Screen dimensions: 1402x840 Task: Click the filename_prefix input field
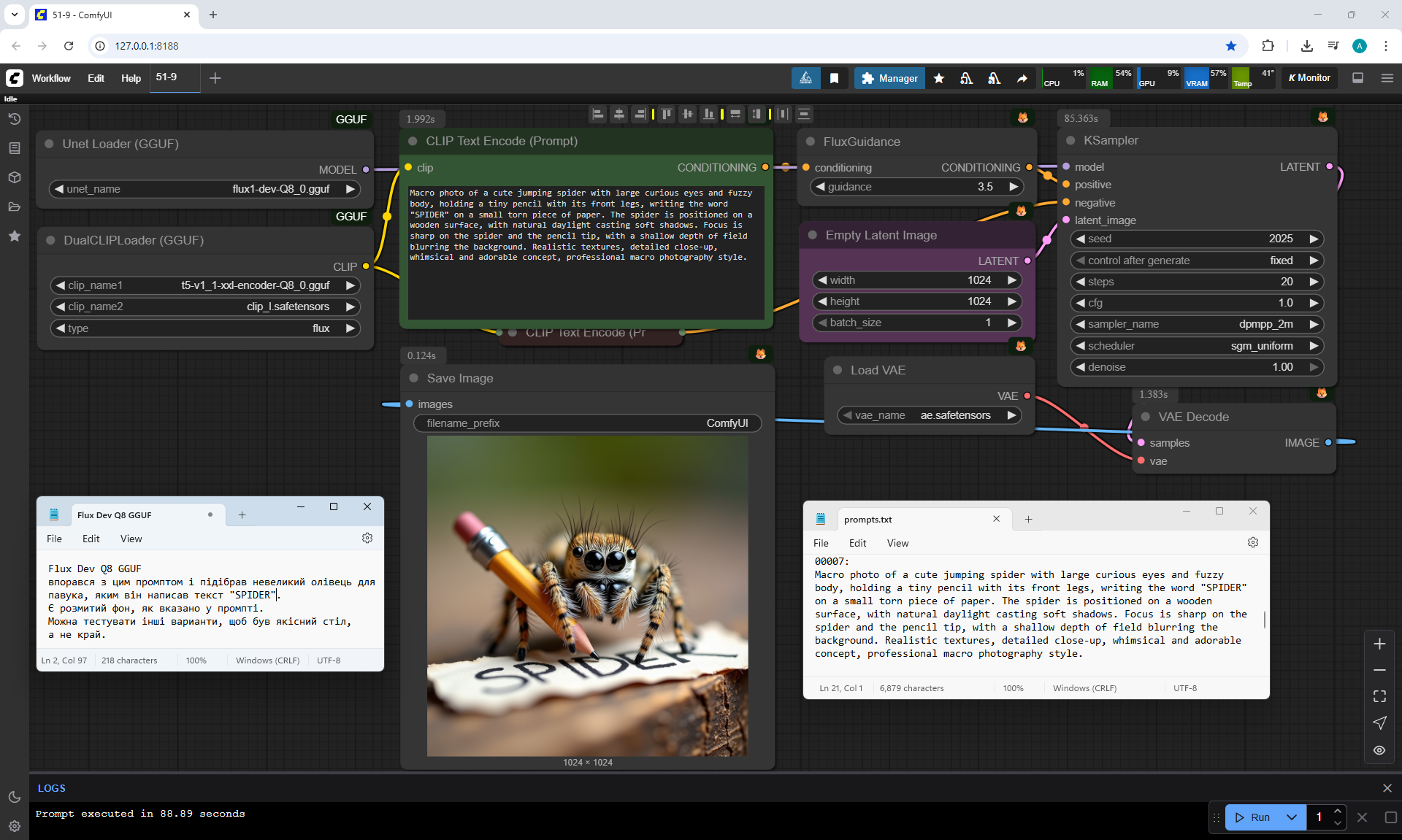click(587, 423)
